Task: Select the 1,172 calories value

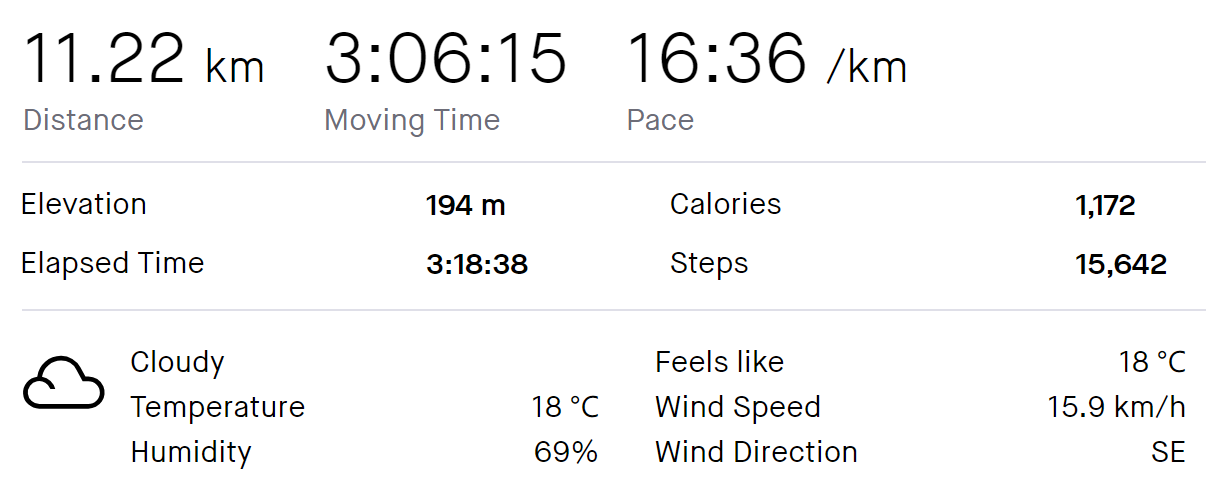Action: (1105, 207)
